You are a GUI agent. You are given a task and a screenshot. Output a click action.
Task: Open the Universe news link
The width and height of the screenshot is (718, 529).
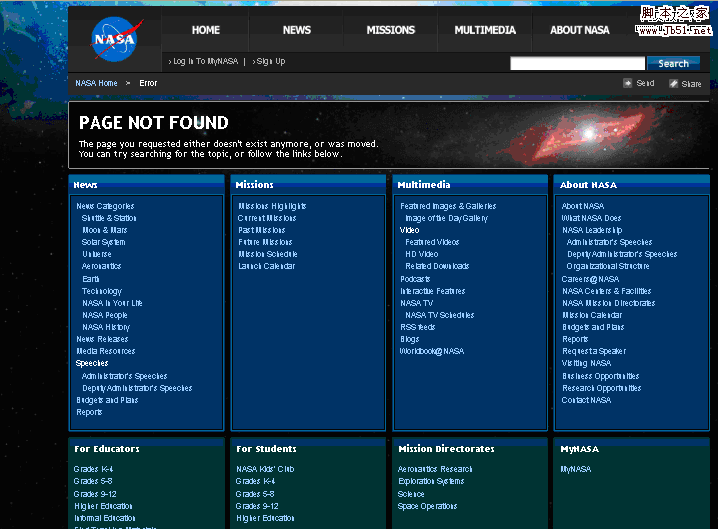tap(97, 254)
